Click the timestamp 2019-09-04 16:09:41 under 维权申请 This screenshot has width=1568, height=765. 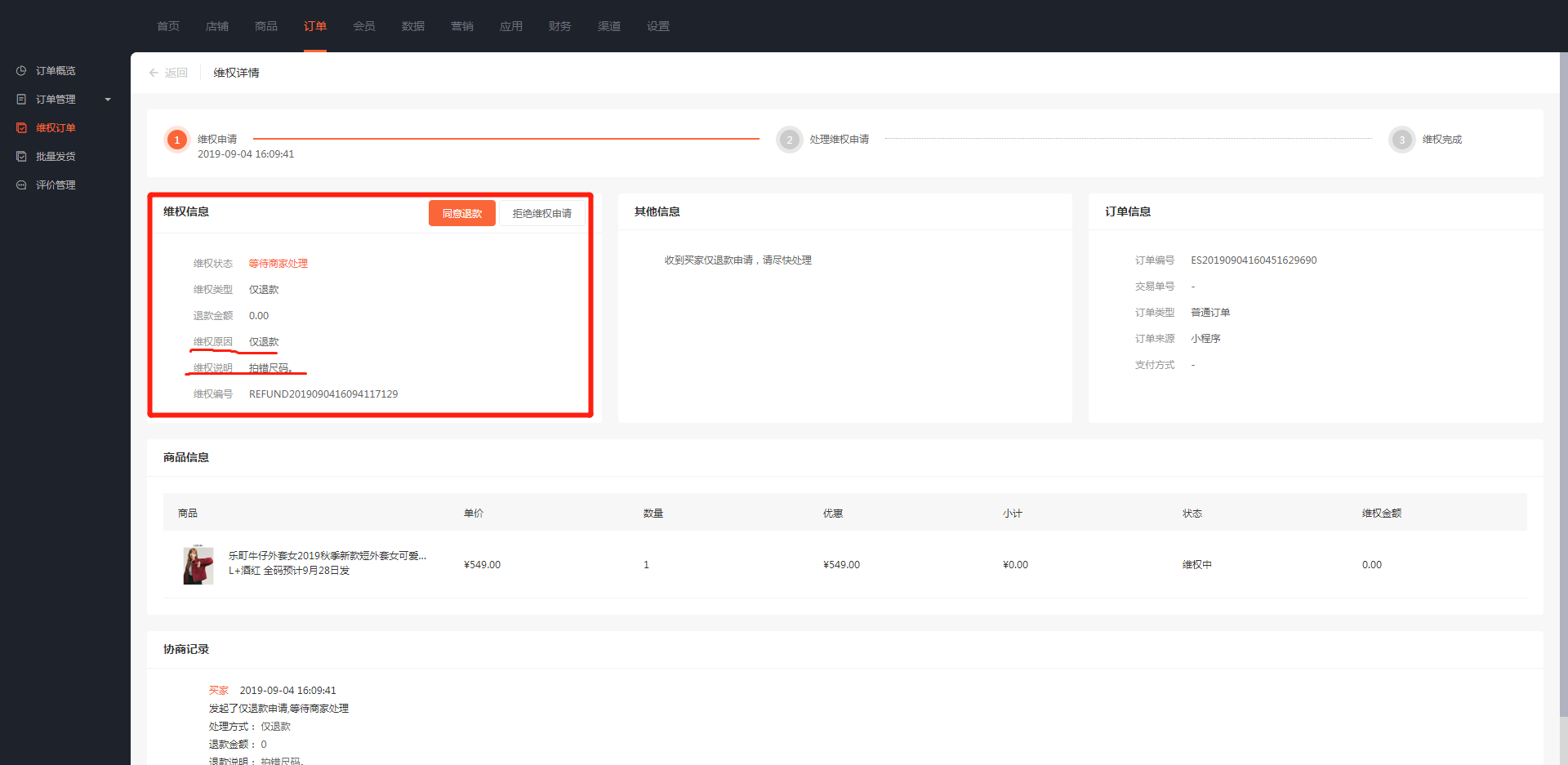pyautogui.click(x=246, y=154)
